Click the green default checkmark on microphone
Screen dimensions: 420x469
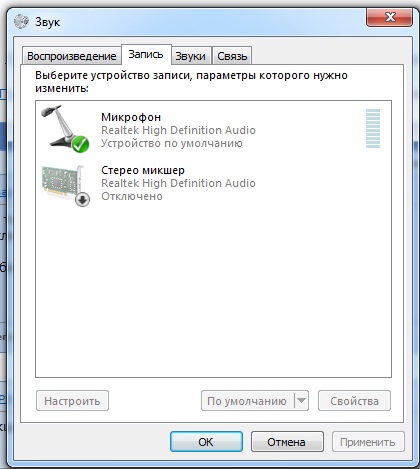point(80,145)
